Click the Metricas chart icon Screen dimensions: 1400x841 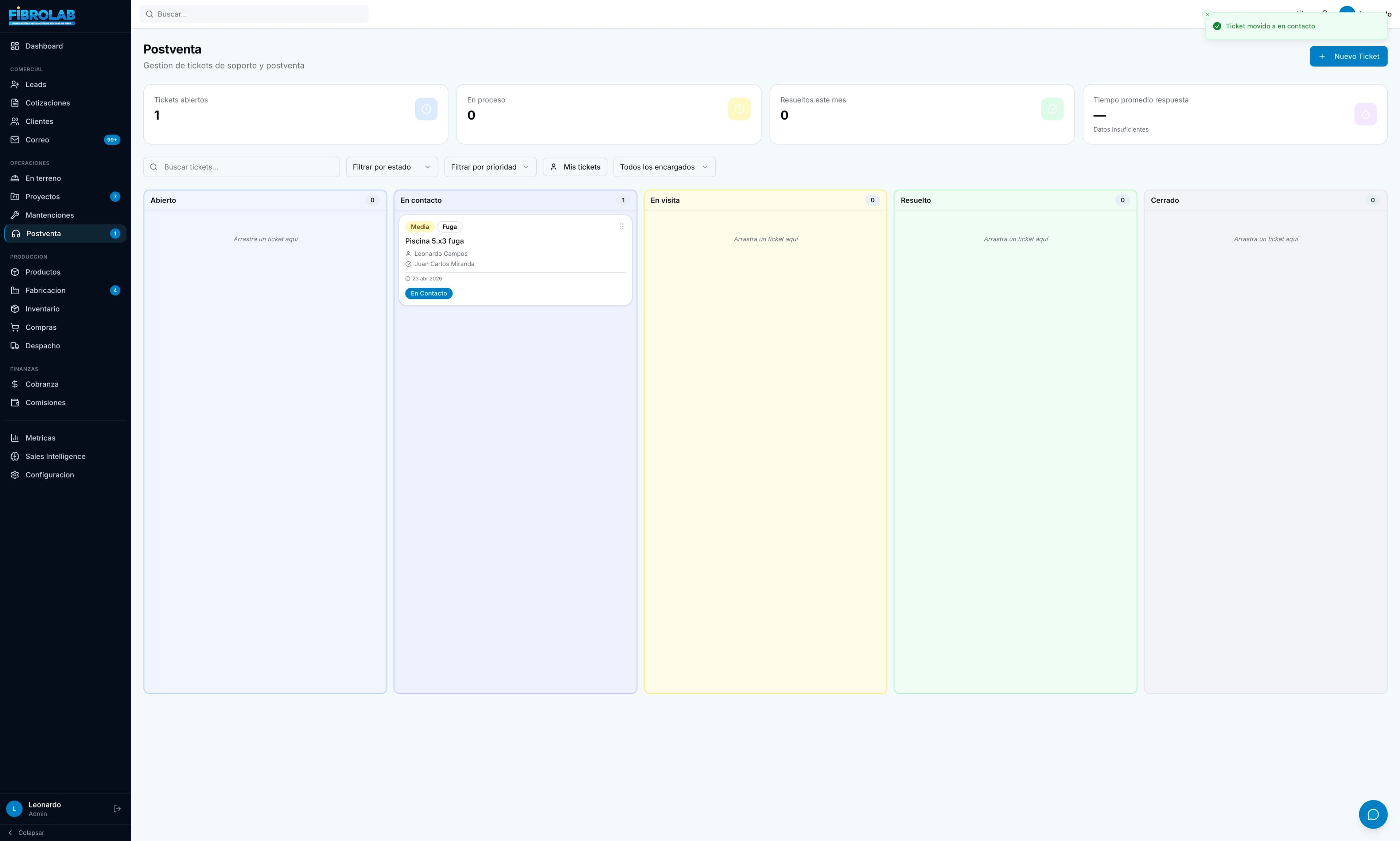point(15,438)
